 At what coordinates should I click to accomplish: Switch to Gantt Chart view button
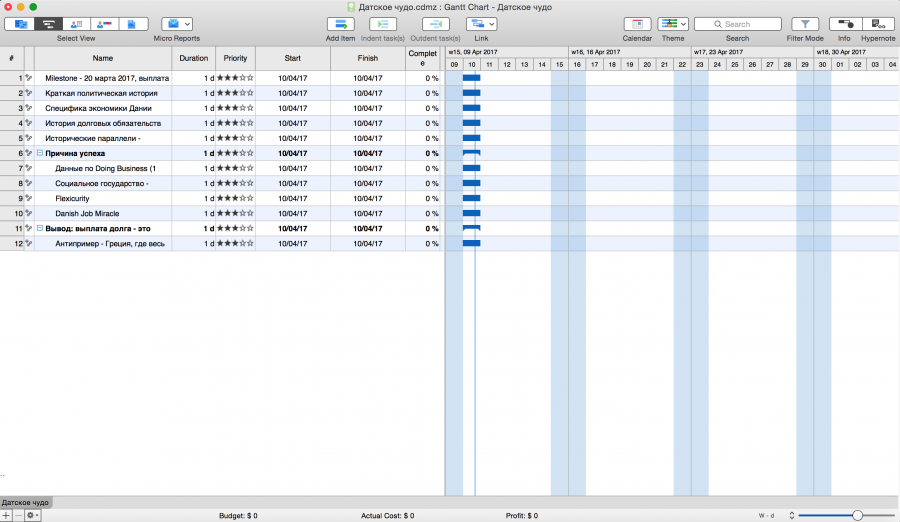pos(47,24)
